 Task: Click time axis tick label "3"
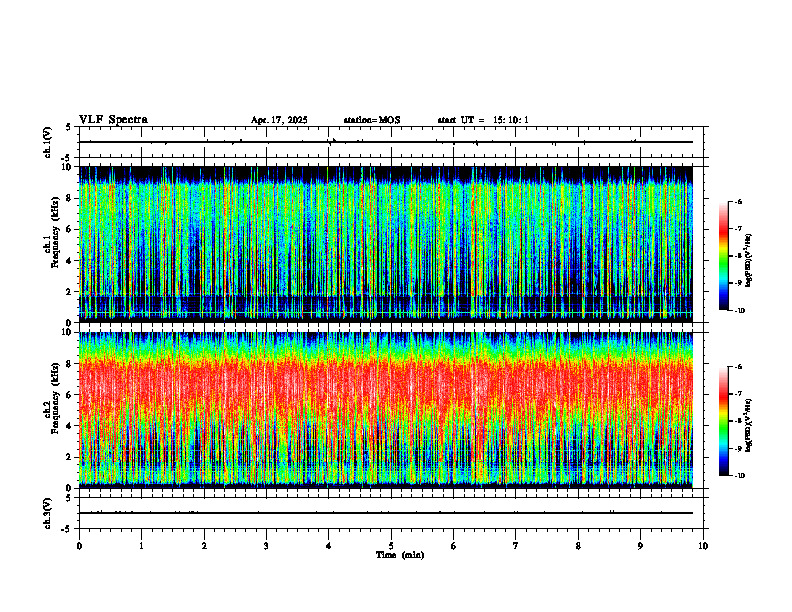(x=266, y=546)
